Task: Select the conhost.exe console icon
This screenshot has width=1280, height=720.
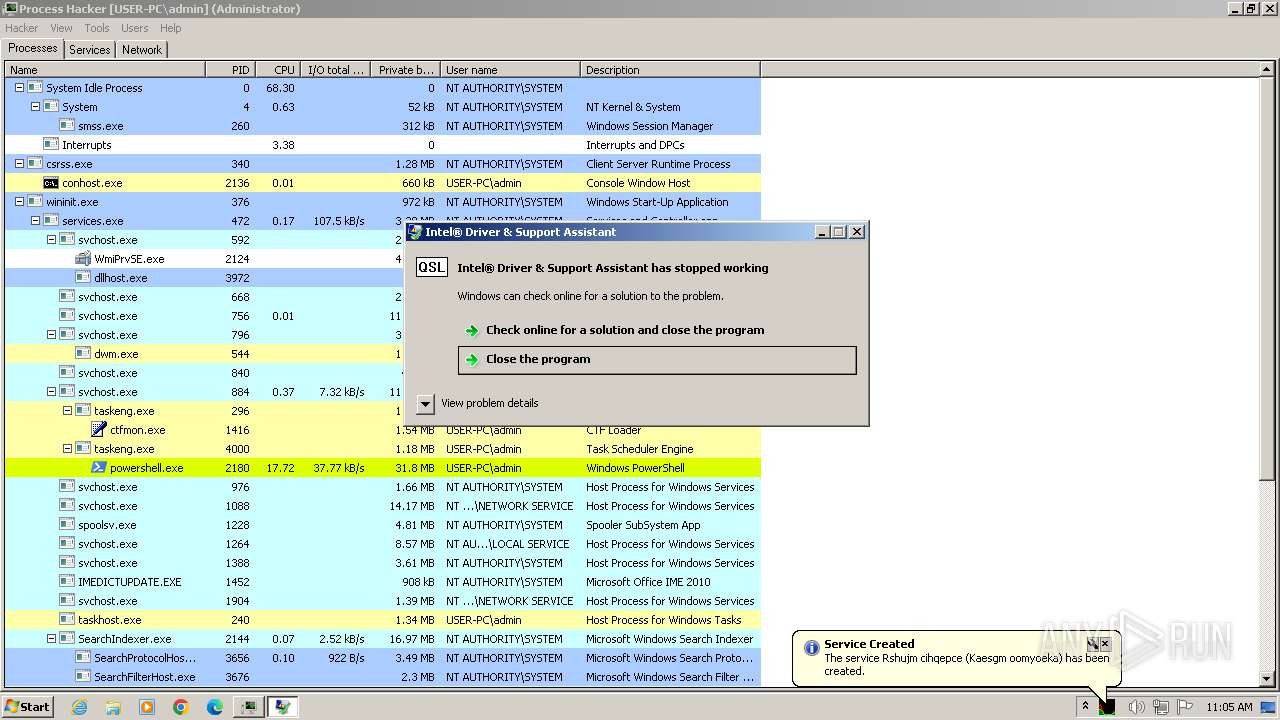Action: [51, 183]
